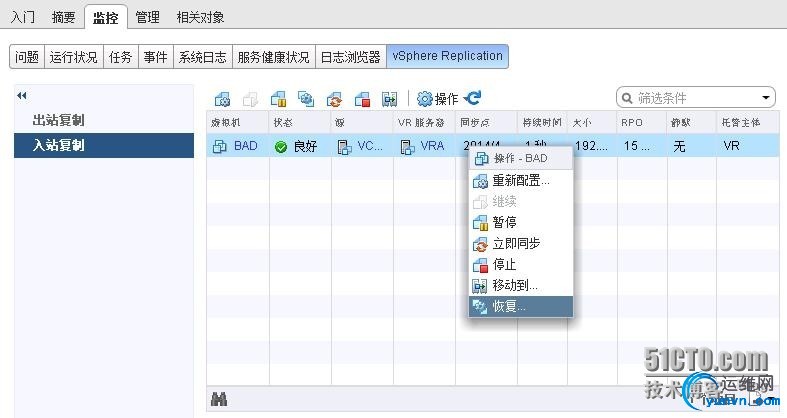Sort by the 虚拟机 column header
Image resolution: width=787 pixels, height=418 pixels.
[x=237, y=122]
